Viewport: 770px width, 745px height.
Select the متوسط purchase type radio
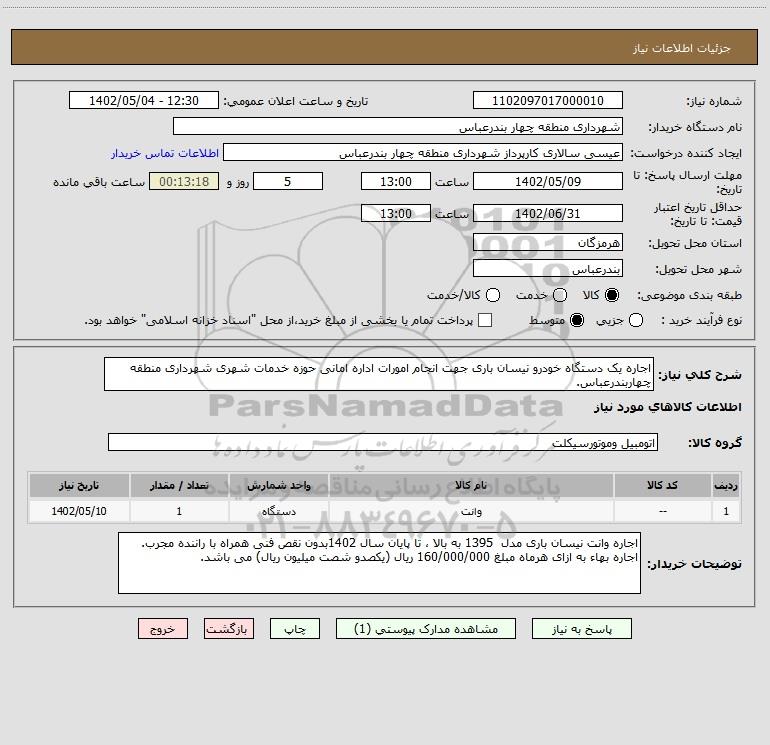click(x=577, y=320)
